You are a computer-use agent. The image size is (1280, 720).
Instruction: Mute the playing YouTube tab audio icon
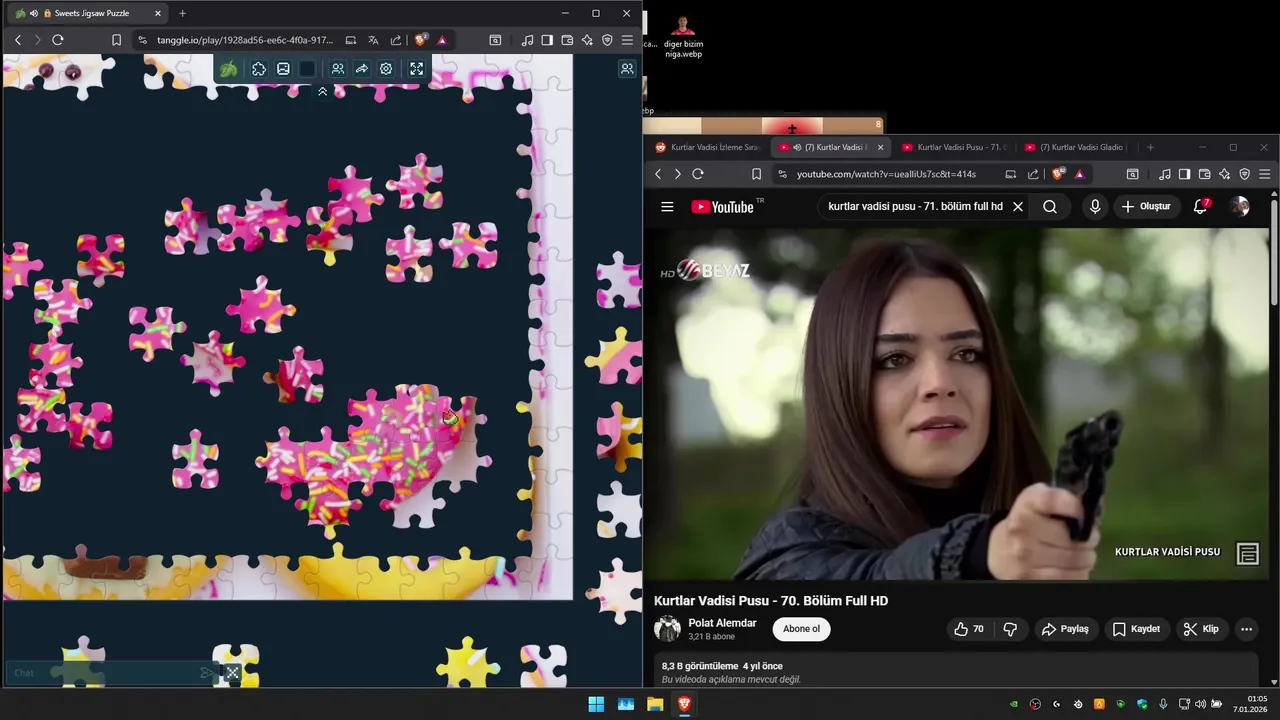pyautogui.click(x=797, y=147)
